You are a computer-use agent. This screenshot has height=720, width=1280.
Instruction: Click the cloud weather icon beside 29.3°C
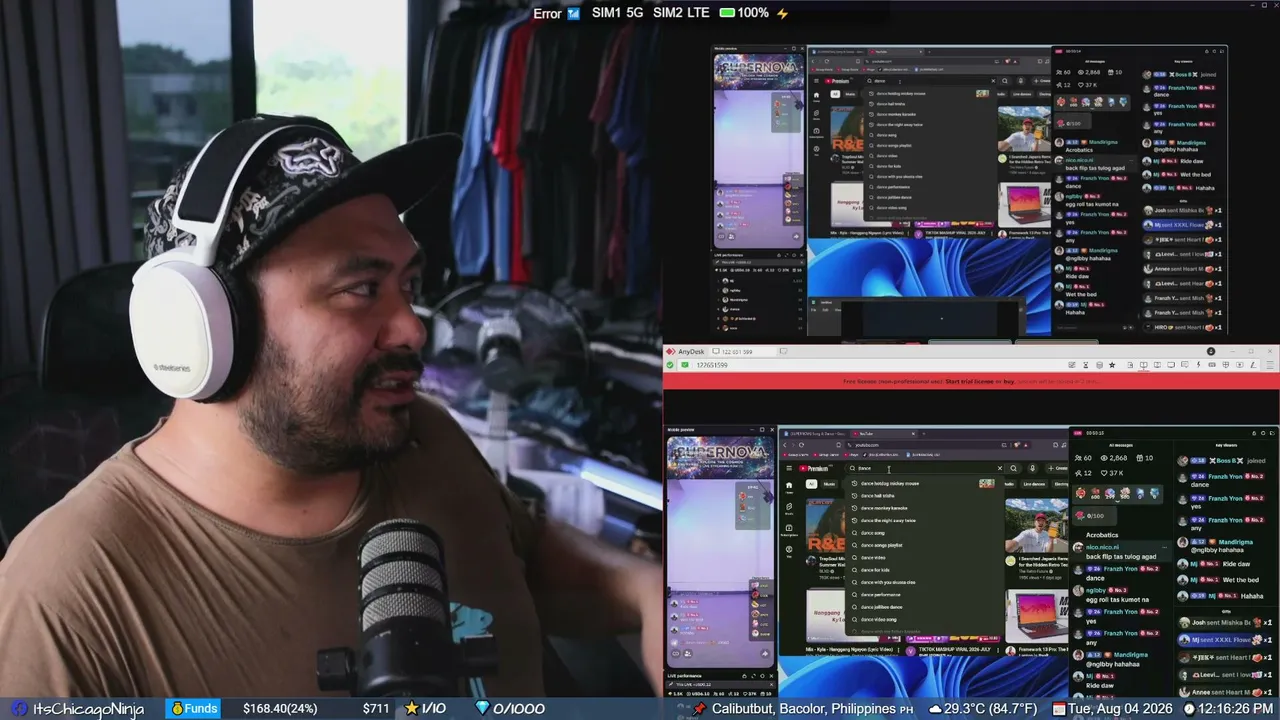point(935,709)
